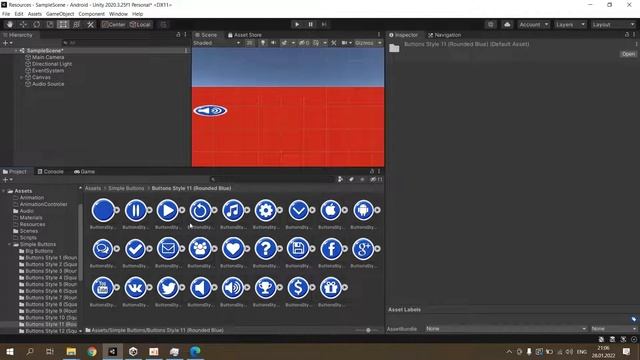Screen dimensions: 640x360
Task: Open the Account dropdown
Action: tap(533, 24)
